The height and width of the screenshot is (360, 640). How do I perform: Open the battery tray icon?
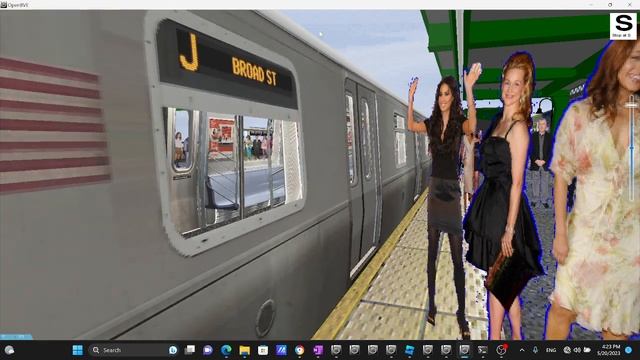[587, 350]
